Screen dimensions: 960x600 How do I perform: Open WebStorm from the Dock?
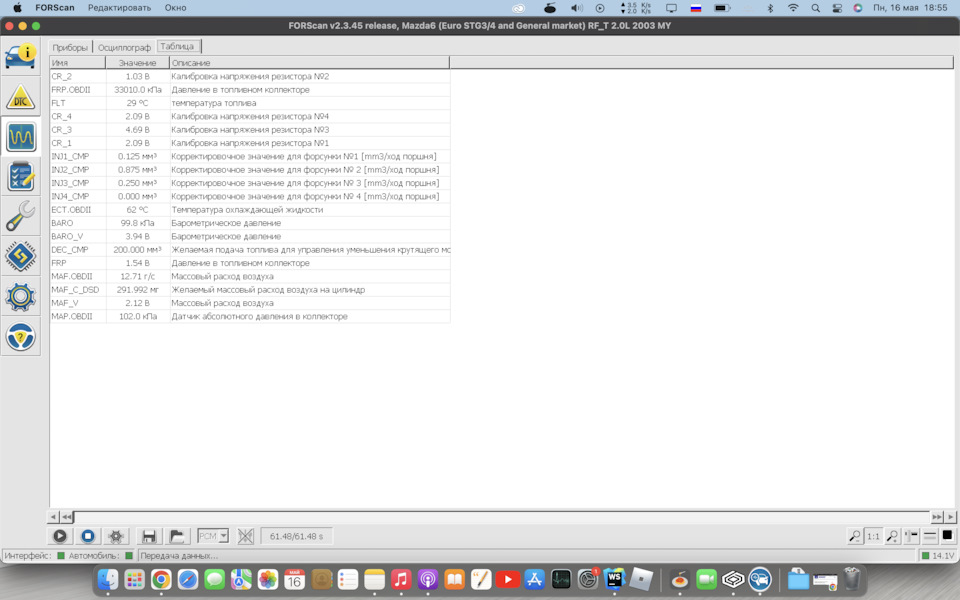pyautogui.click(x=614, y=579)
